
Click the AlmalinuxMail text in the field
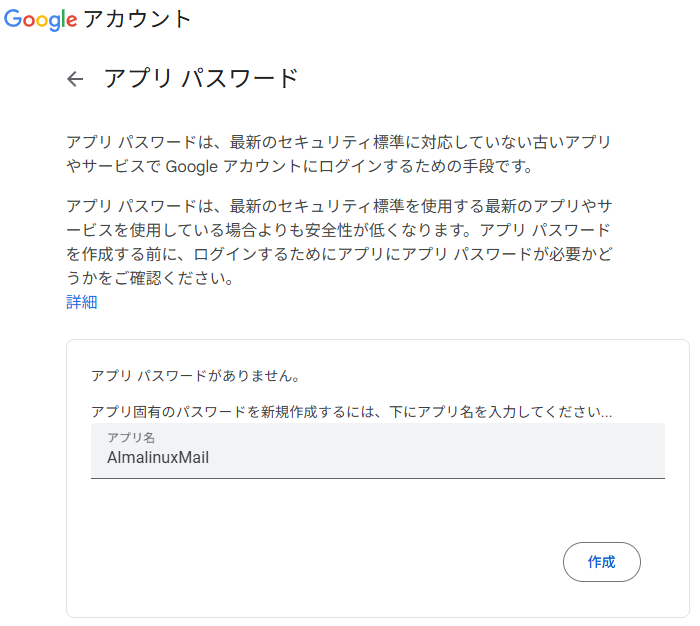[157, 458]
